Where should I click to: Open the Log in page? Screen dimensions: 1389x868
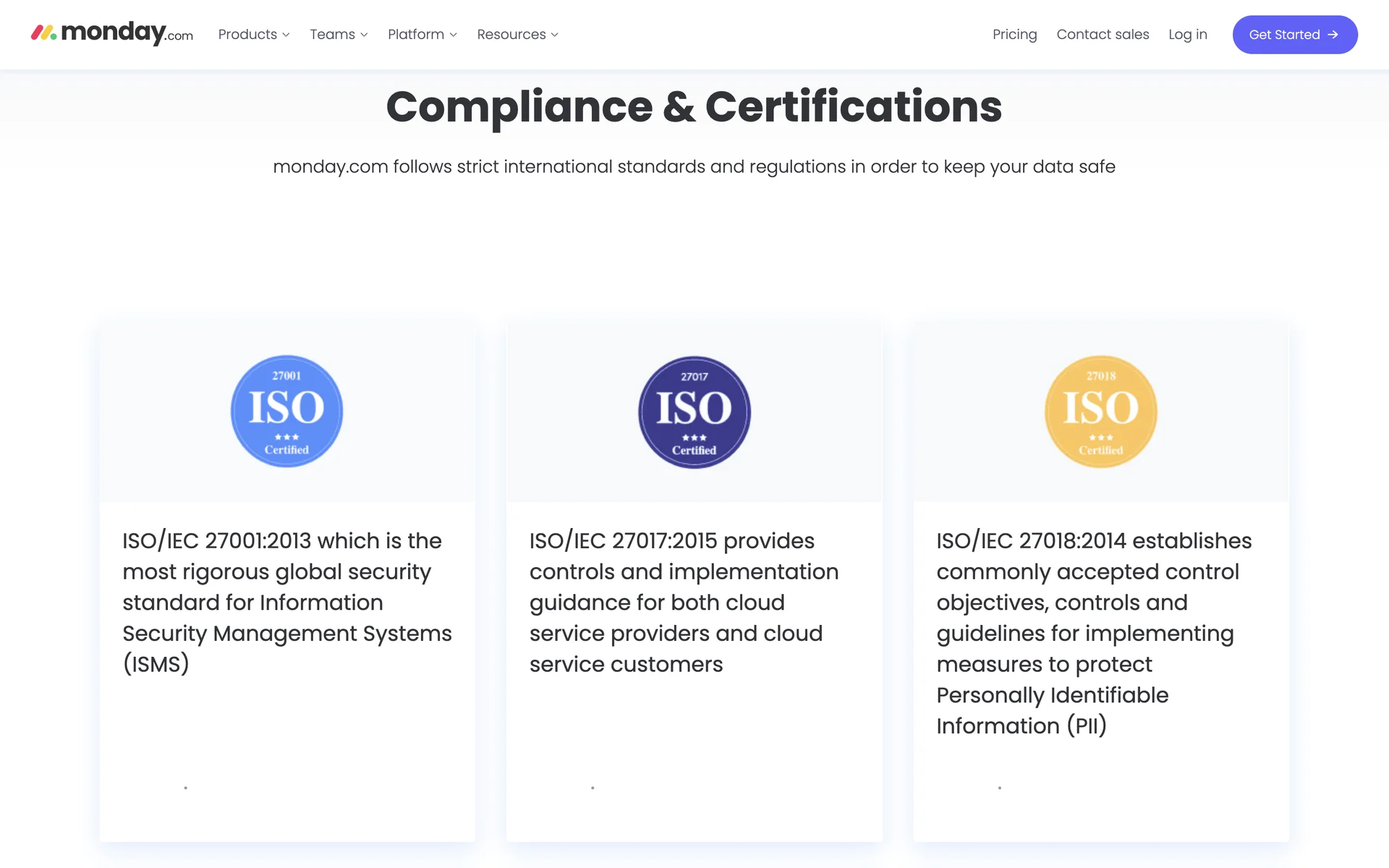tap(1187, 35)
